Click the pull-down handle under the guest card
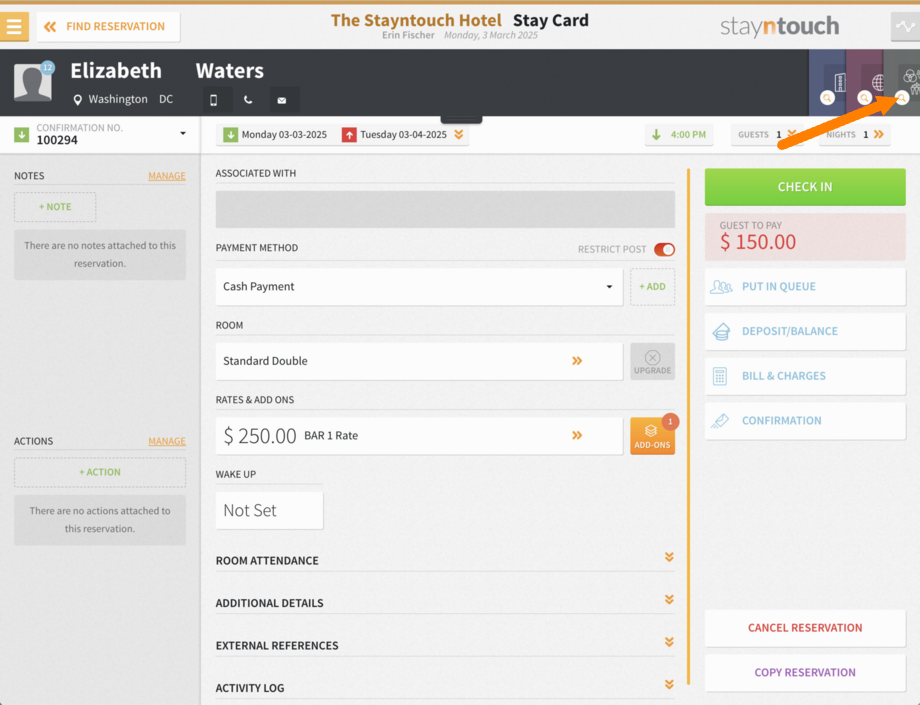 click(461, 119)
